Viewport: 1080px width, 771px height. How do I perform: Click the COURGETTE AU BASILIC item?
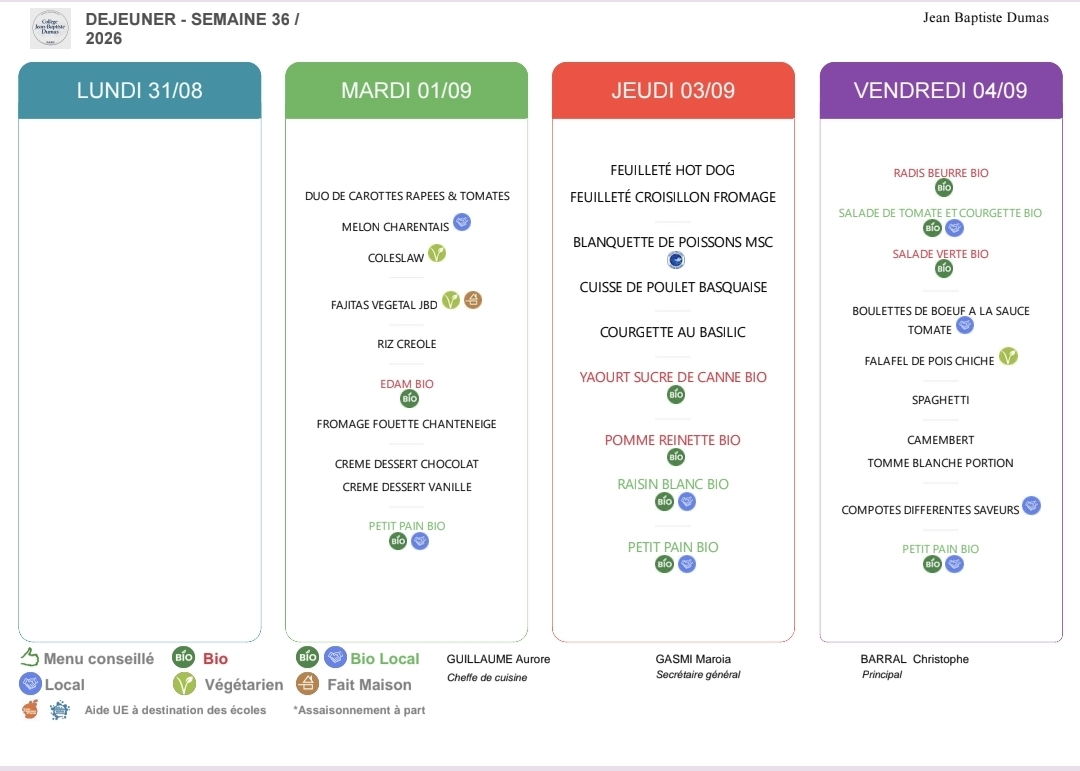[673, 332]
